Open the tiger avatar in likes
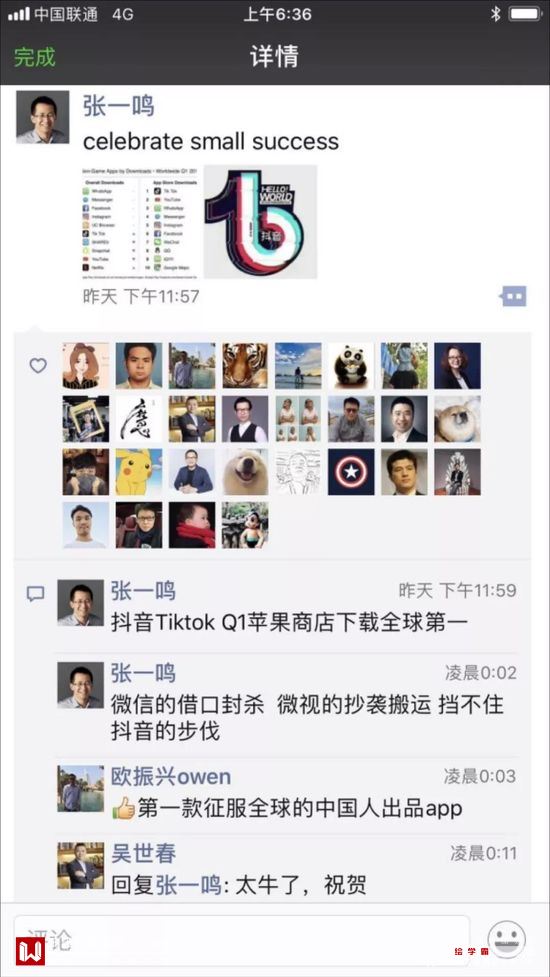This screenshot has width=550, height=977. click(245, 366)
